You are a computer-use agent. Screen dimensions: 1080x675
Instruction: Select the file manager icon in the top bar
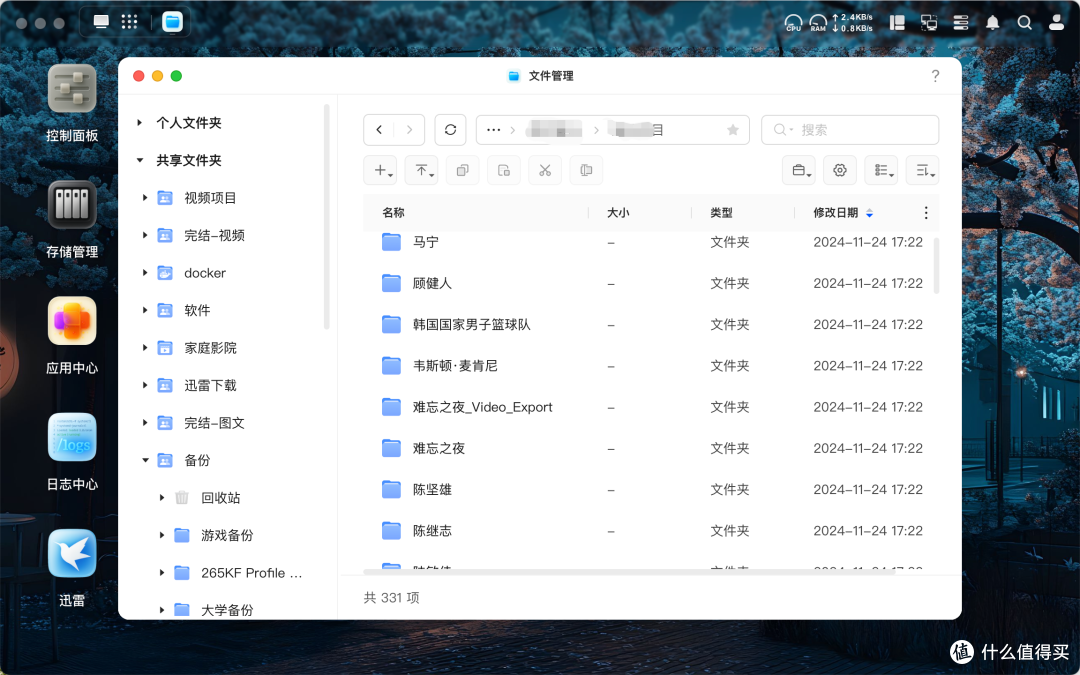[x=172, y=22]
